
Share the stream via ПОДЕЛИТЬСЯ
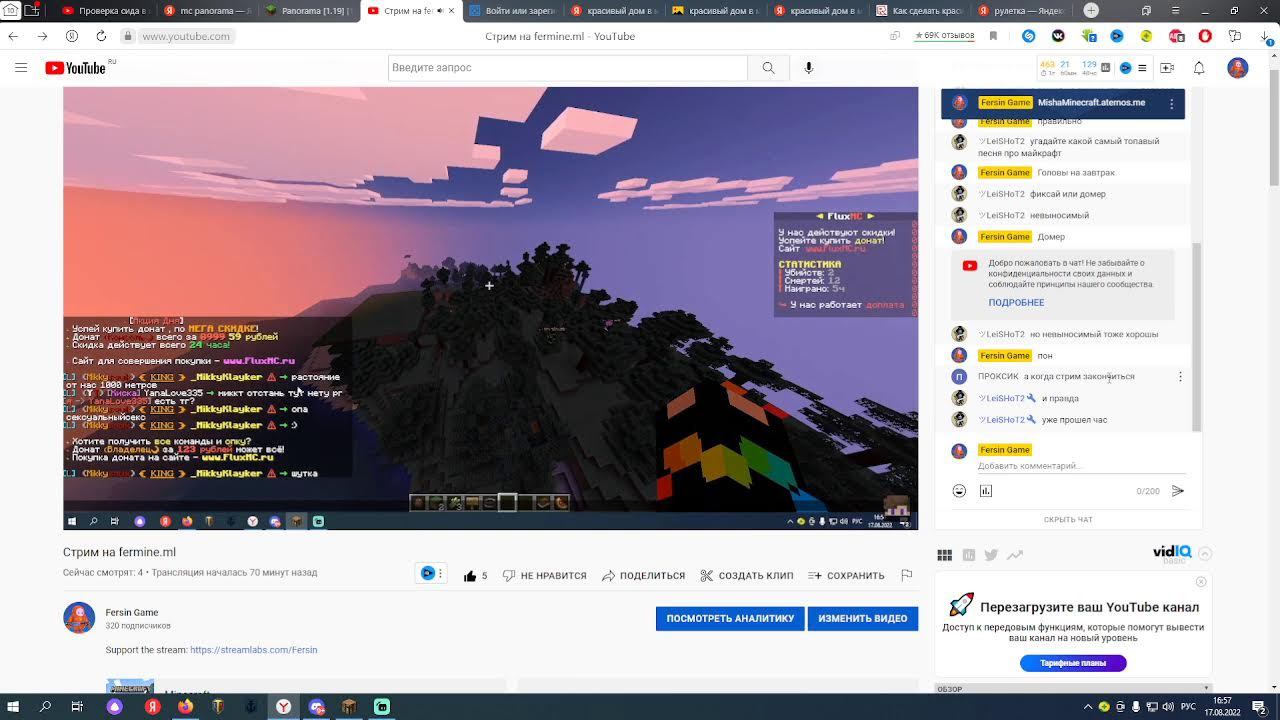coord(643,576)
